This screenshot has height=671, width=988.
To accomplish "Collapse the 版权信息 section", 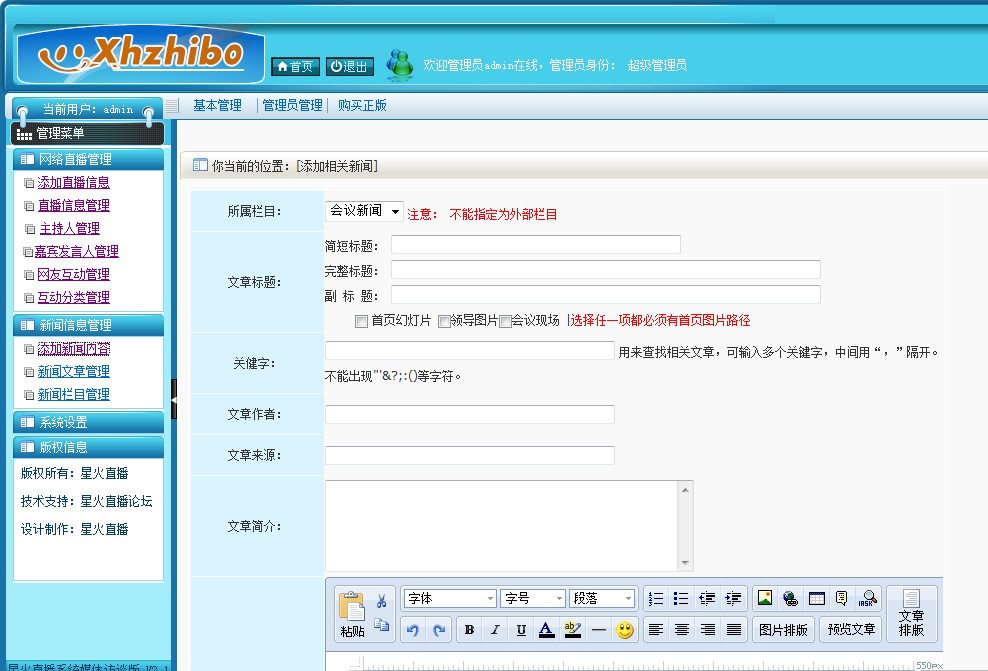I will [88, 447].
